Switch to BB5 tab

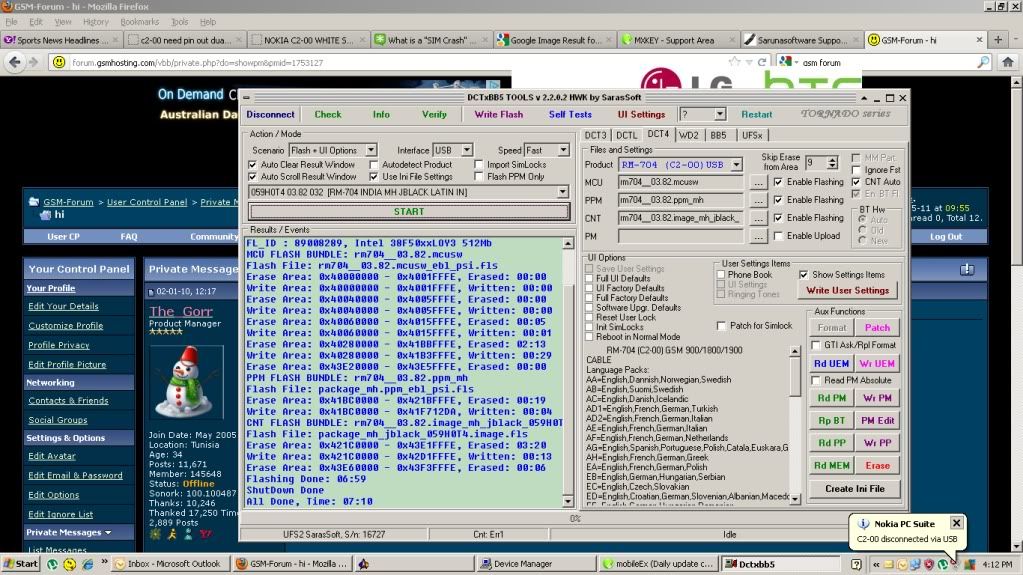(x=718, y=135)
